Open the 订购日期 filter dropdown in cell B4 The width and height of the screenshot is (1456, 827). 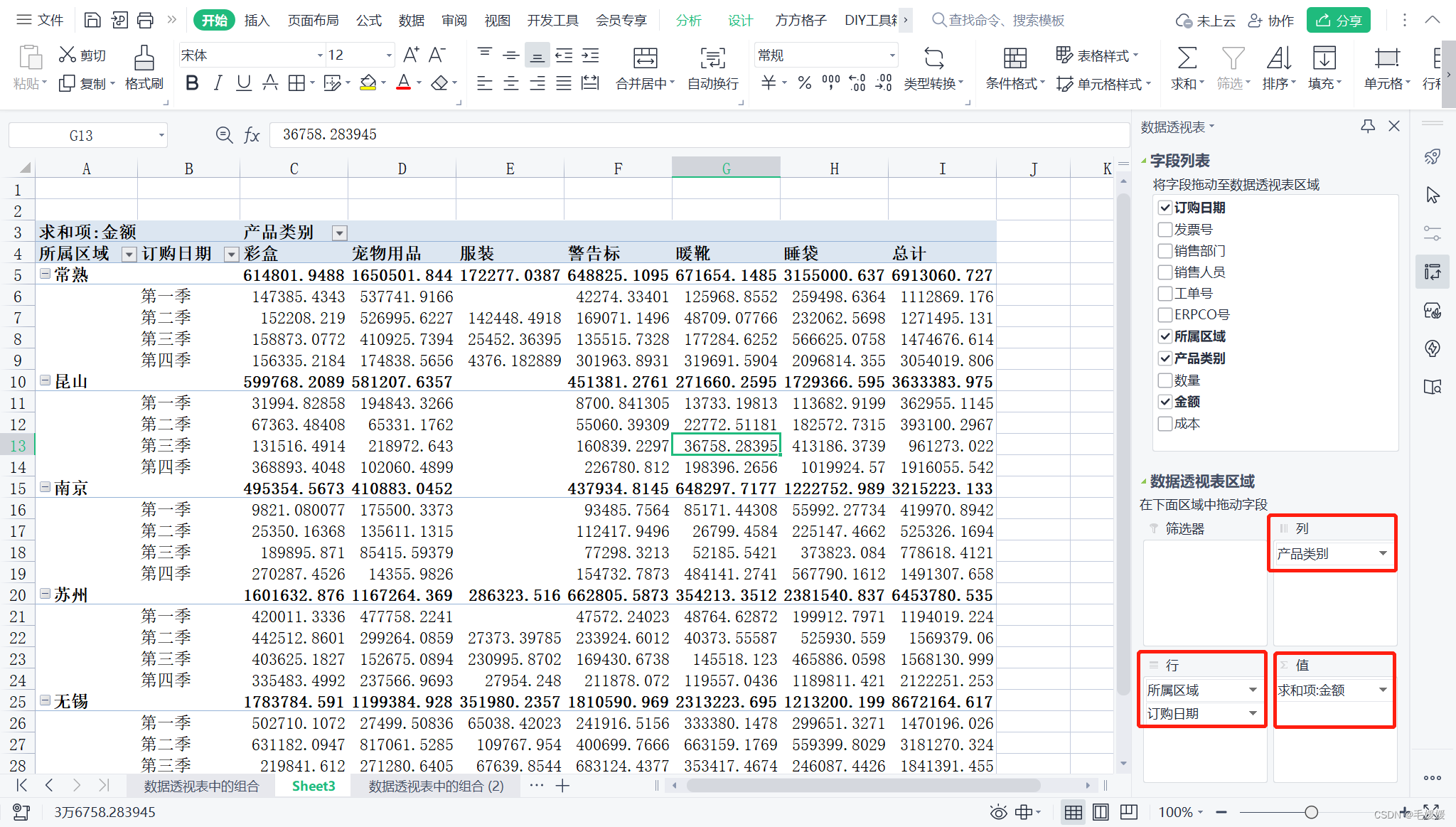point(231,255)
